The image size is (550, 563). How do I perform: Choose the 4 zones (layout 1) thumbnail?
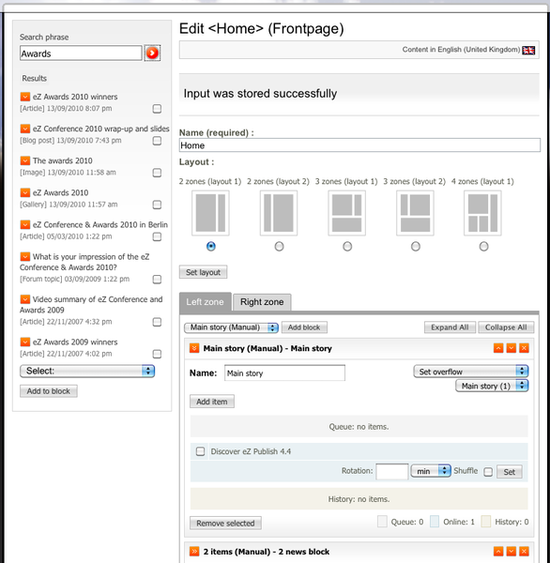483,213
